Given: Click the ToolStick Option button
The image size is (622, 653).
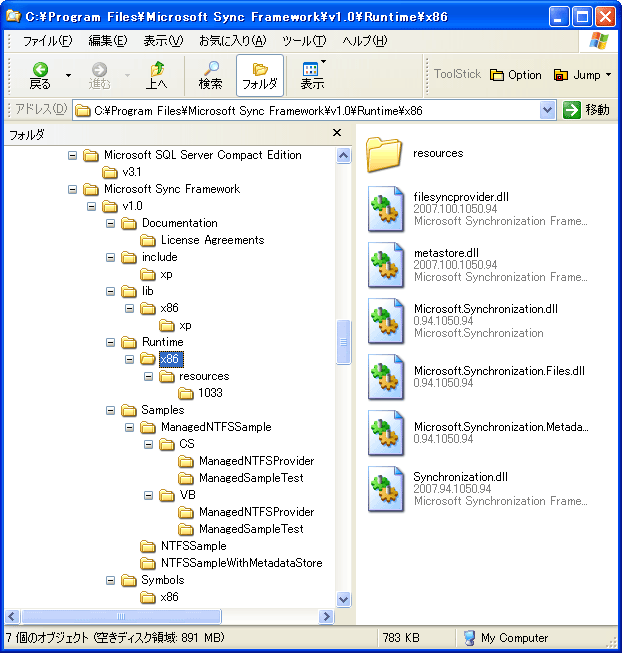Looking at the screenshot, I should point(516,75).
